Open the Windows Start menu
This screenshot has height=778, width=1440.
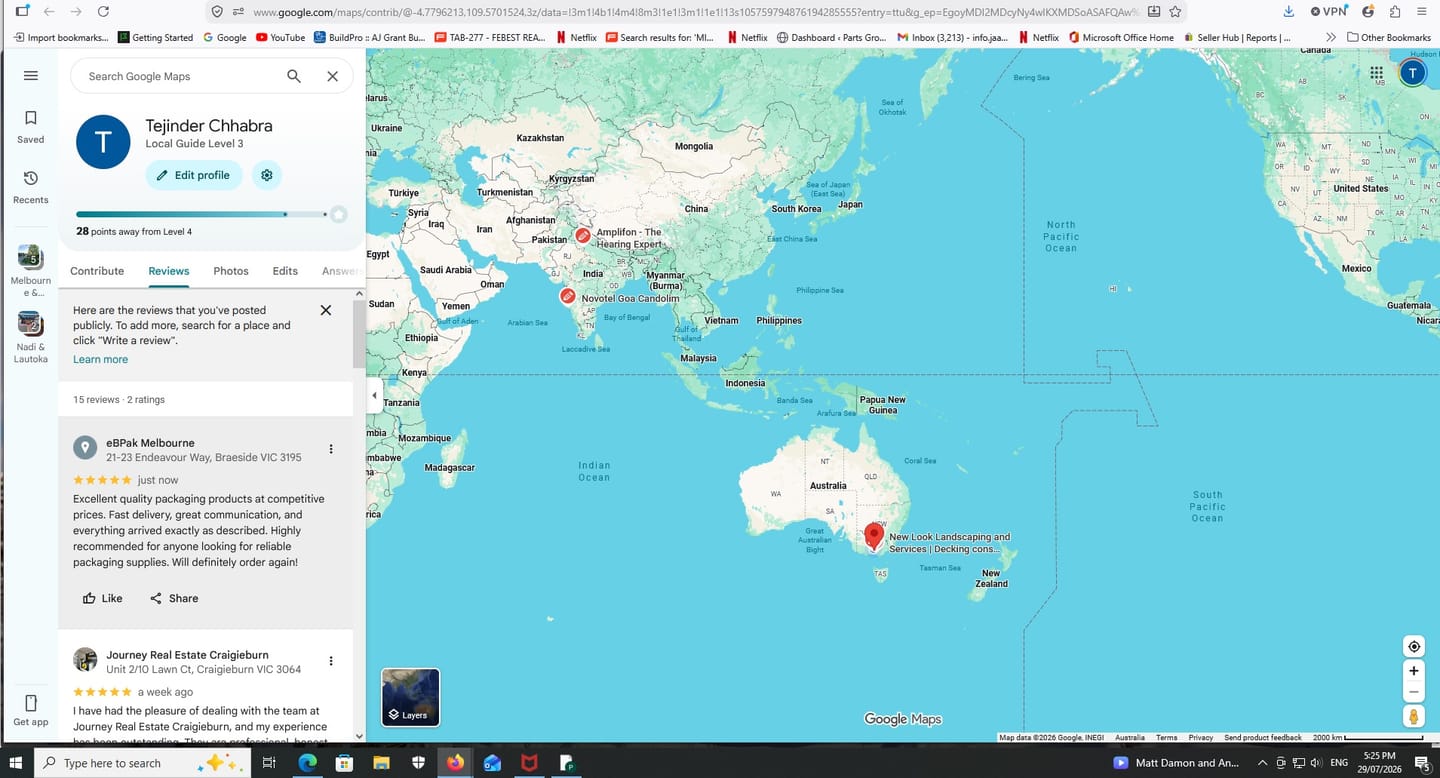(16, 763)
